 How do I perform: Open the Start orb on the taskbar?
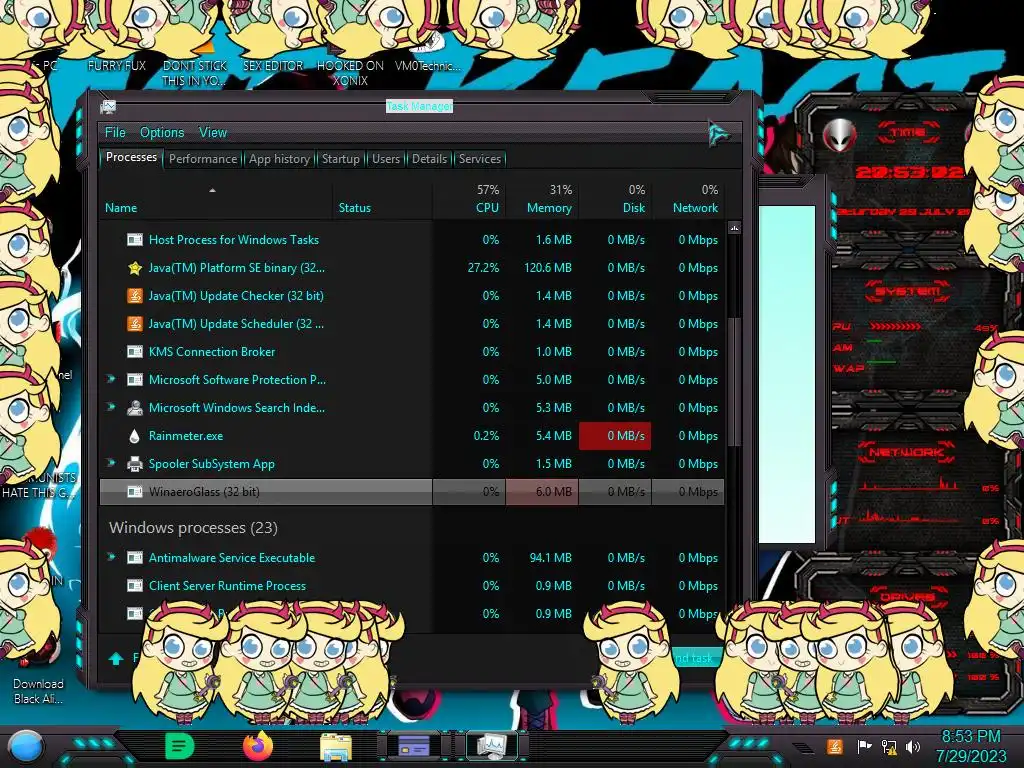pyautogui.click(x=26, y=746)
